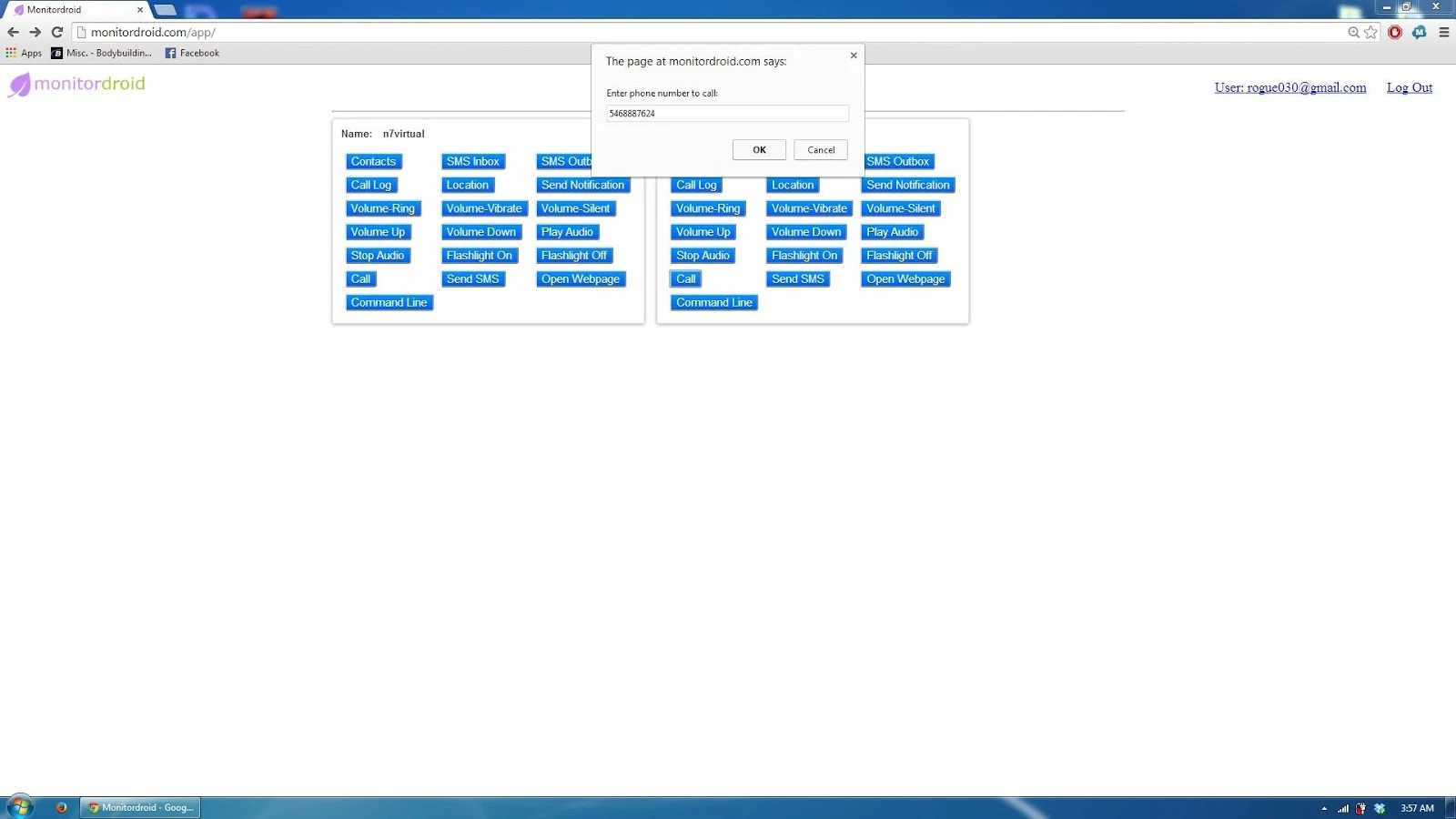Click the Log Out link
Viewport: 1456px width, 819px height.
point(1410,87)
